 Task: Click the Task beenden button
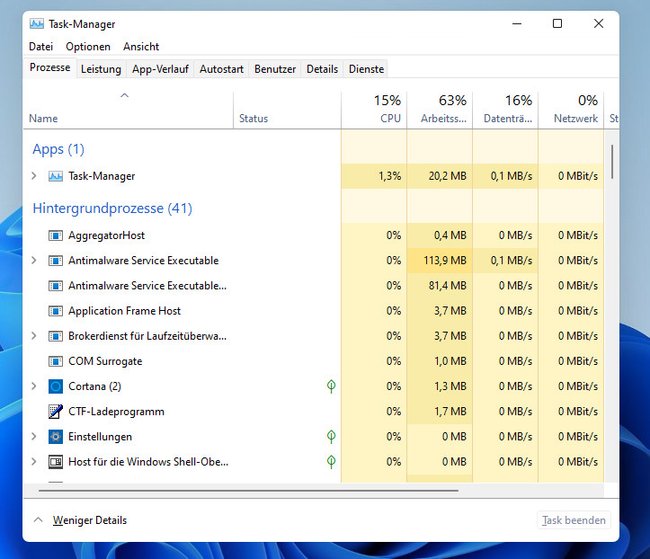[x=574, y=520]
